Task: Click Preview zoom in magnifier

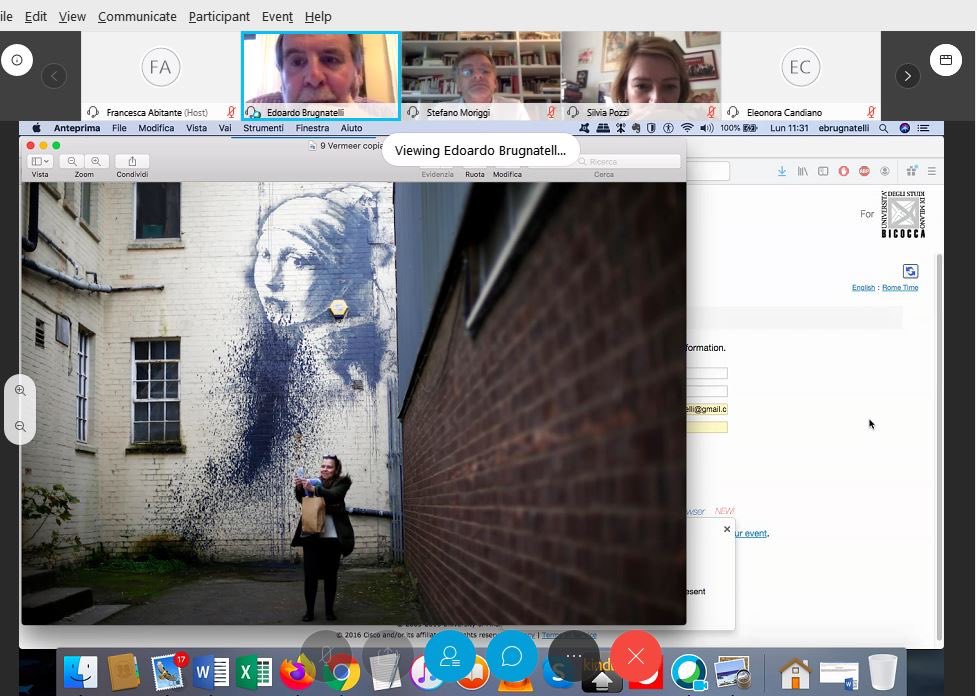Action: pos(96,161)
